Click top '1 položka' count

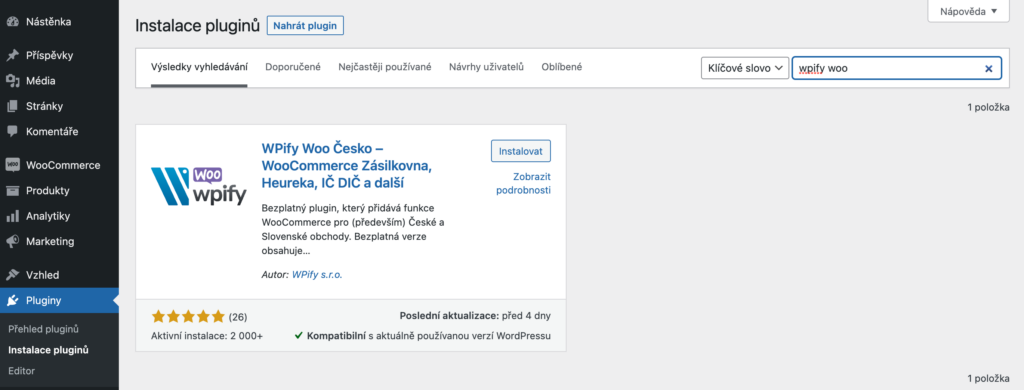click(989, 107)
